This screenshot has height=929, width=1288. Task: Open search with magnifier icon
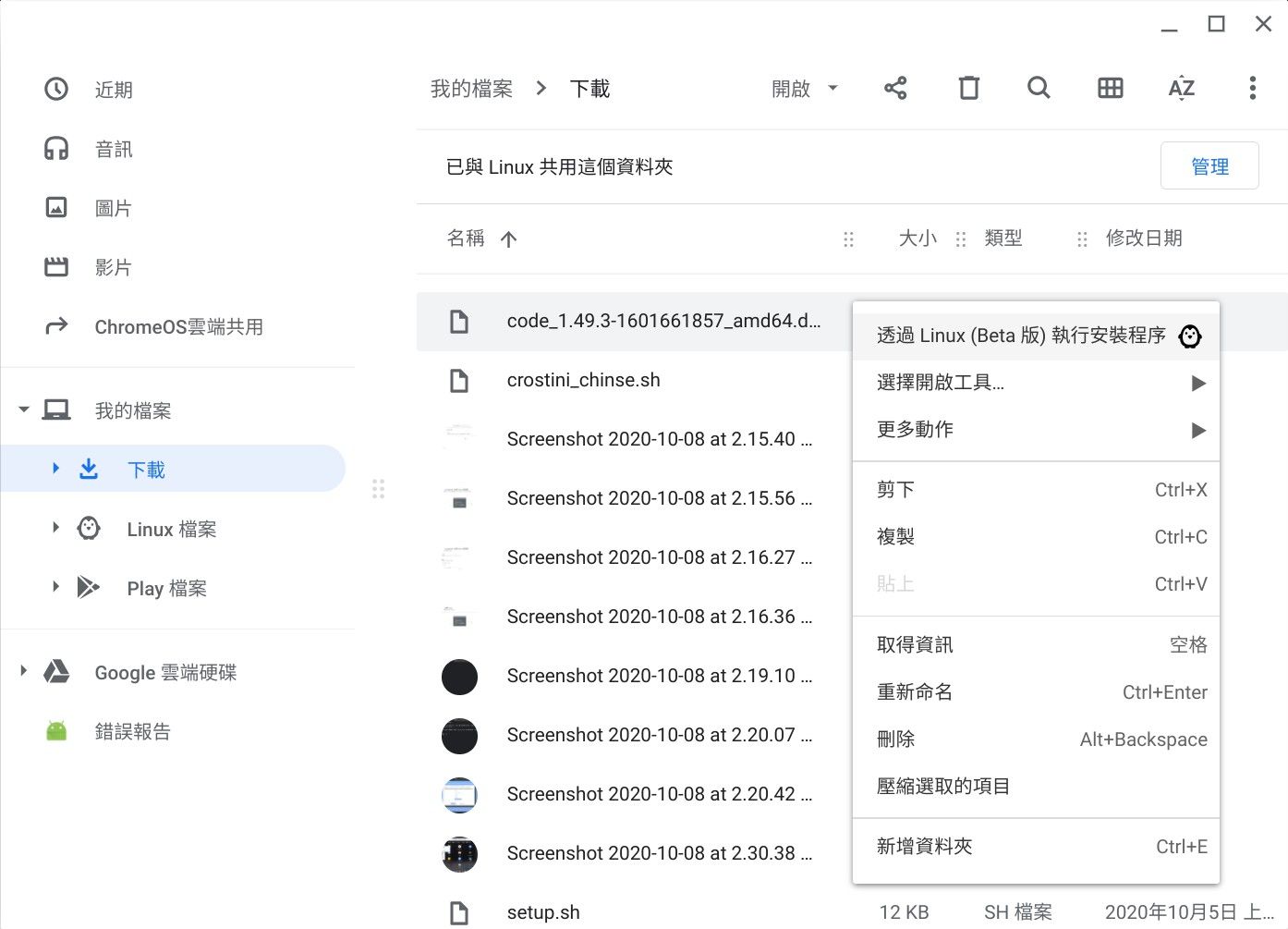pos(1039,89)
